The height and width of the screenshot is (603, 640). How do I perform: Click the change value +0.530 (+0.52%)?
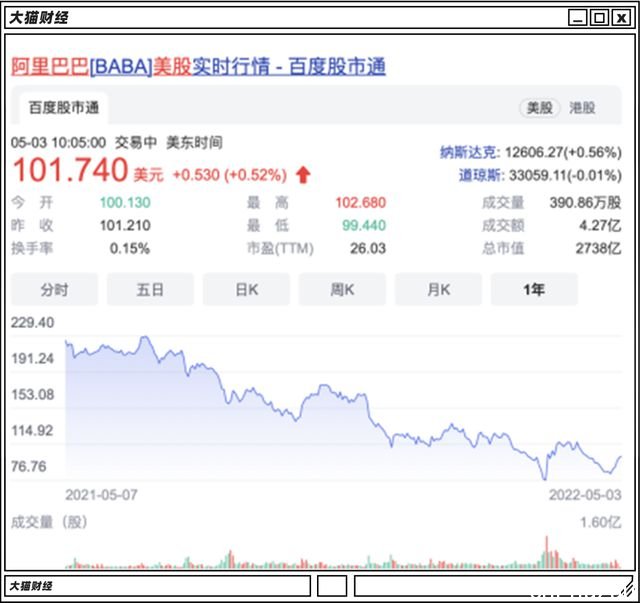(x=230, y=175)
